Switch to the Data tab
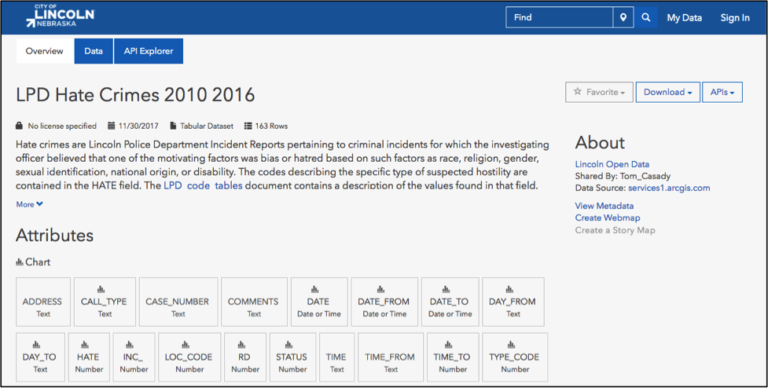 (x=94, y=51)
